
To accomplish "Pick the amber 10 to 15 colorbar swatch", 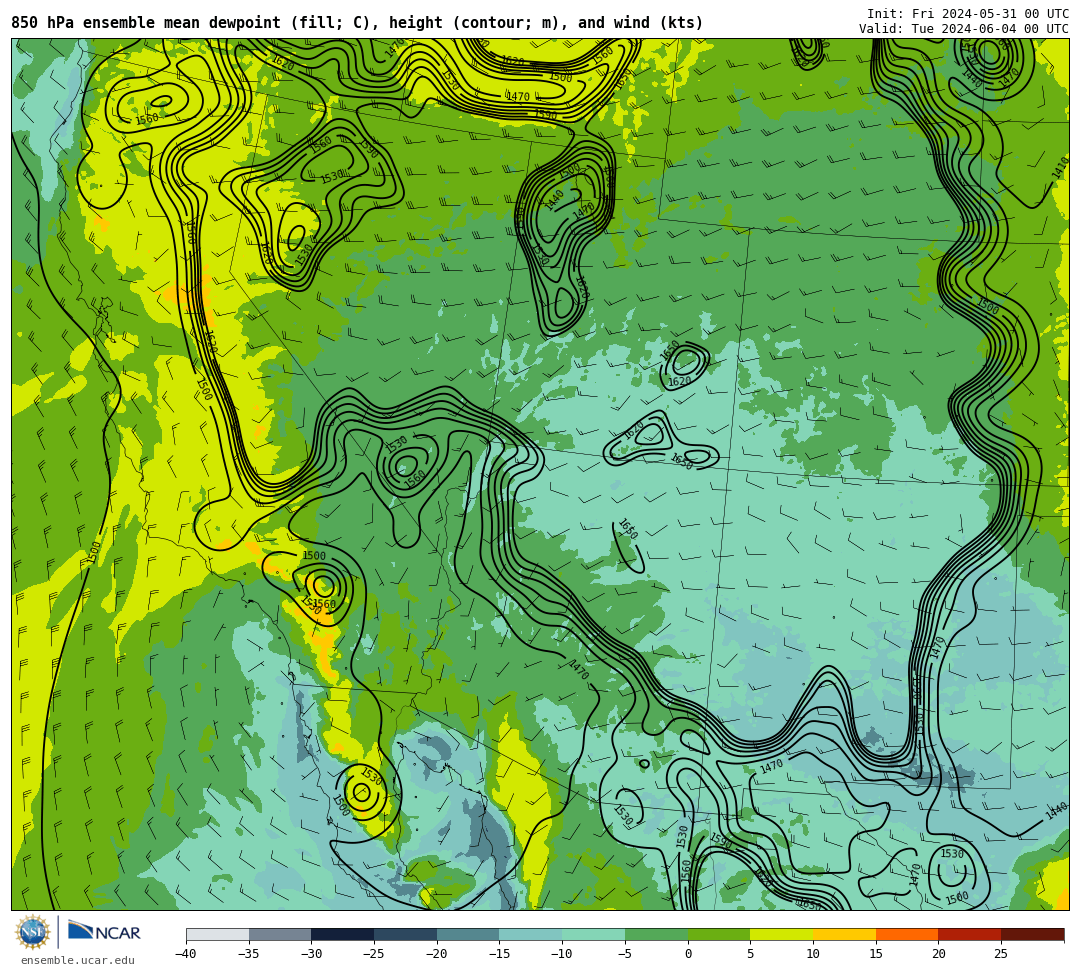I will pyautogui.click(x=844, y=934).
